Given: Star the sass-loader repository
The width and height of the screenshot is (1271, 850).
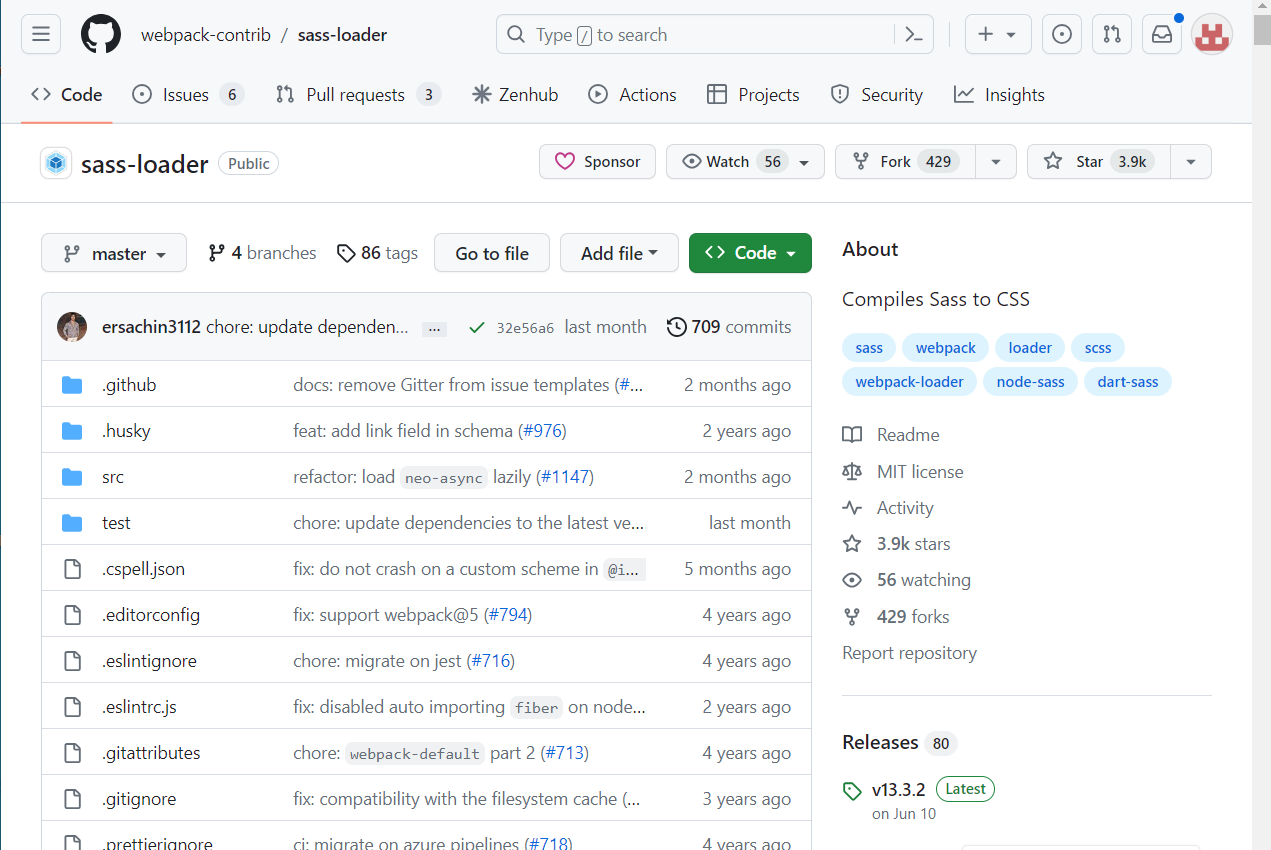Looking at the screenshot, I should (1098, 162).
